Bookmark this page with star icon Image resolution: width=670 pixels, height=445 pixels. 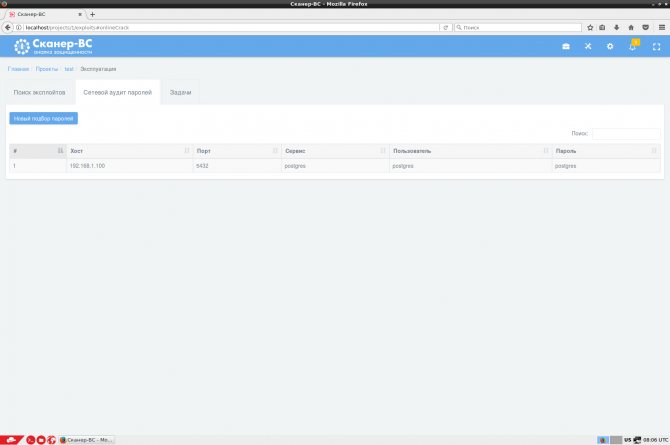pos(590,27)
